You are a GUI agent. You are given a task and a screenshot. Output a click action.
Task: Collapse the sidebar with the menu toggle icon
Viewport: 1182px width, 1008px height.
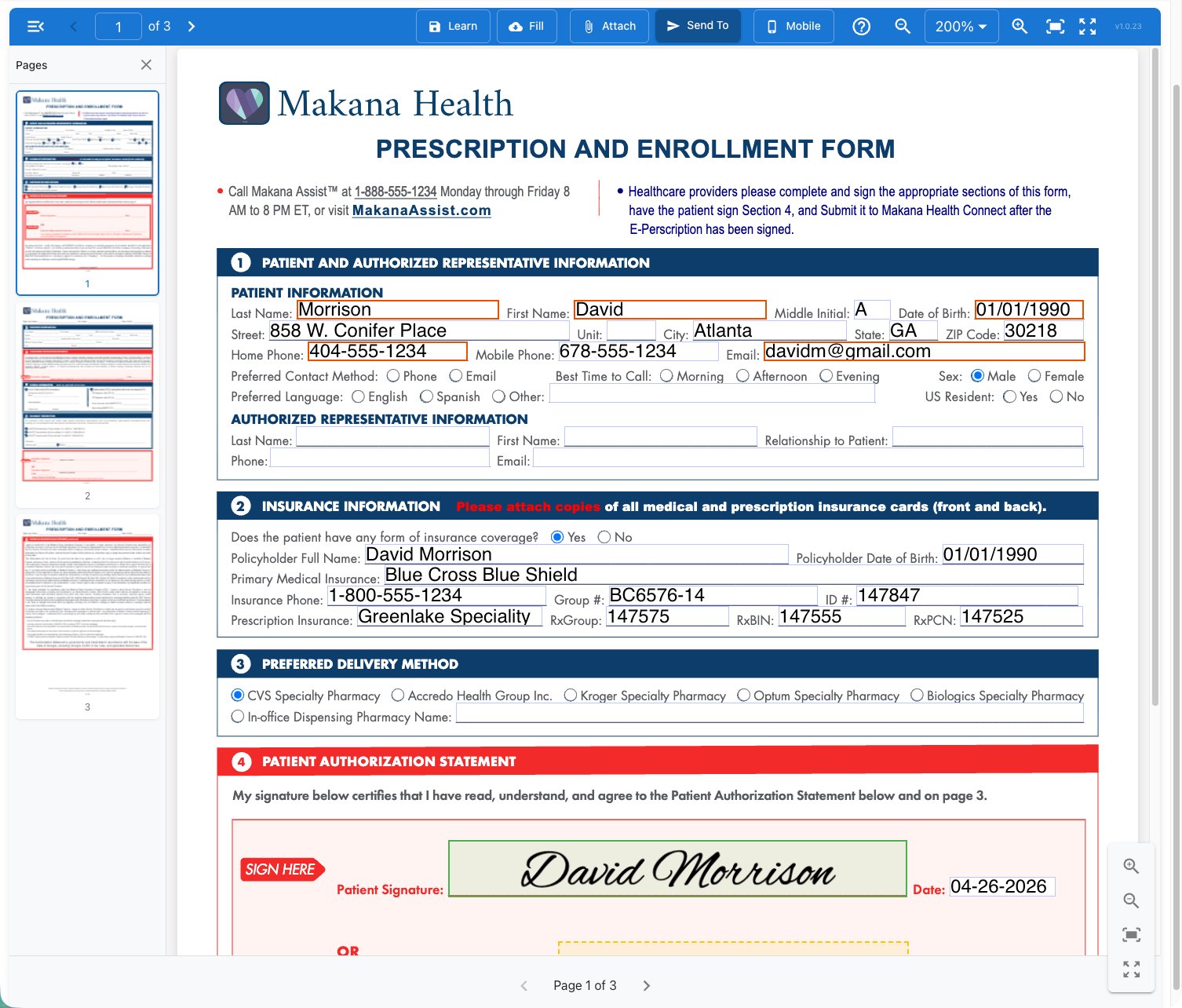(35, 27)
